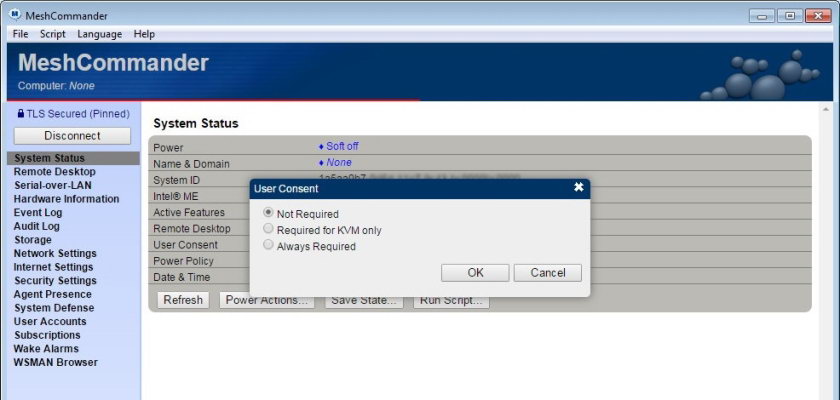Open Subscriptions section
The image size is (840, 400).
(47, 335)
